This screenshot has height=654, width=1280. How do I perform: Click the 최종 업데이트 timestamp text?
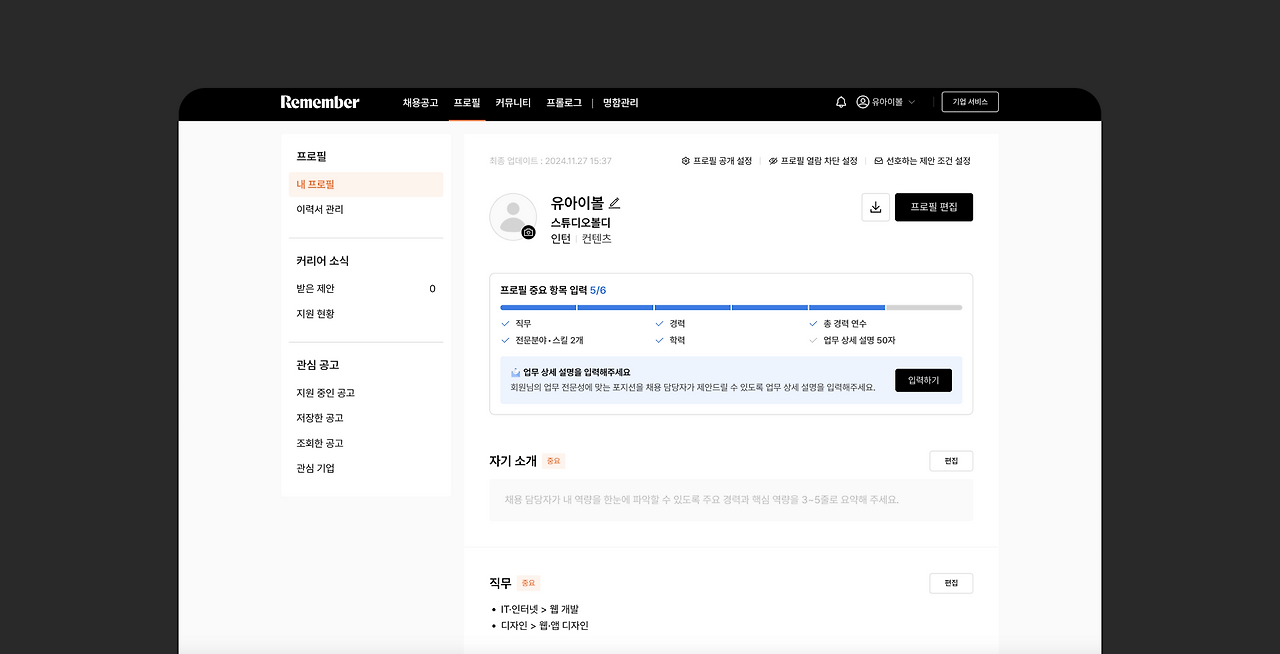pyautogui.click(x=550, y=161)
